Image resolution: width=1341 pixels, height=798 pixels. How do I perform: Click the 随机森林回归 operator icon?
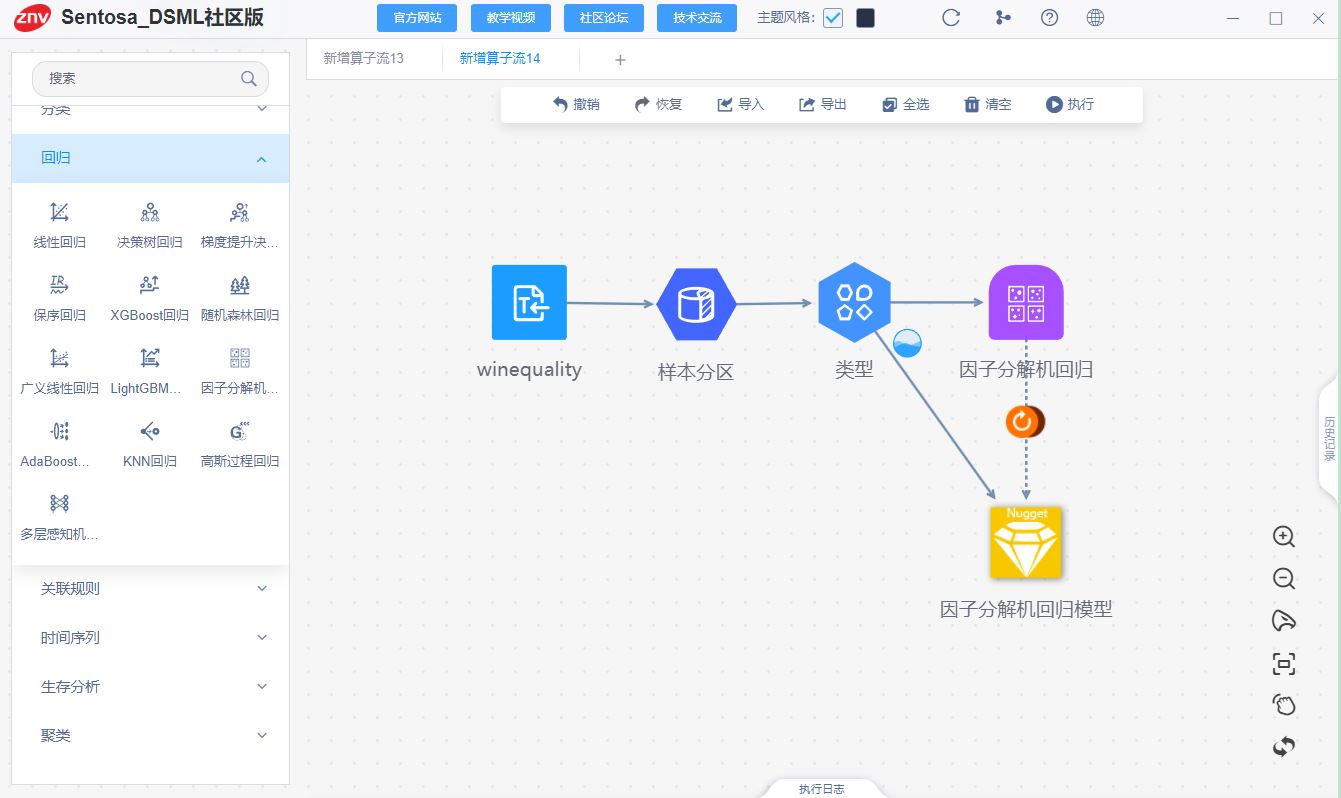[240, 285]
